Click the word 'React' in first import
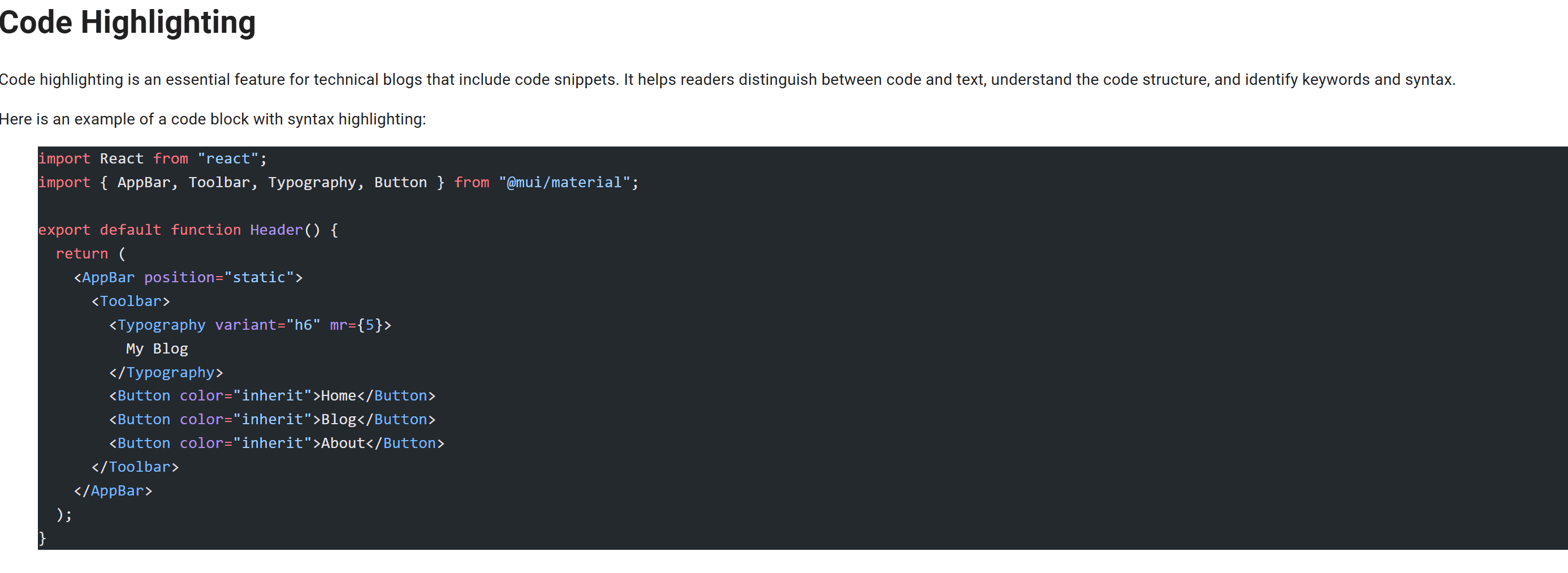Screen dimensions: 1568x573 point(122,159)
